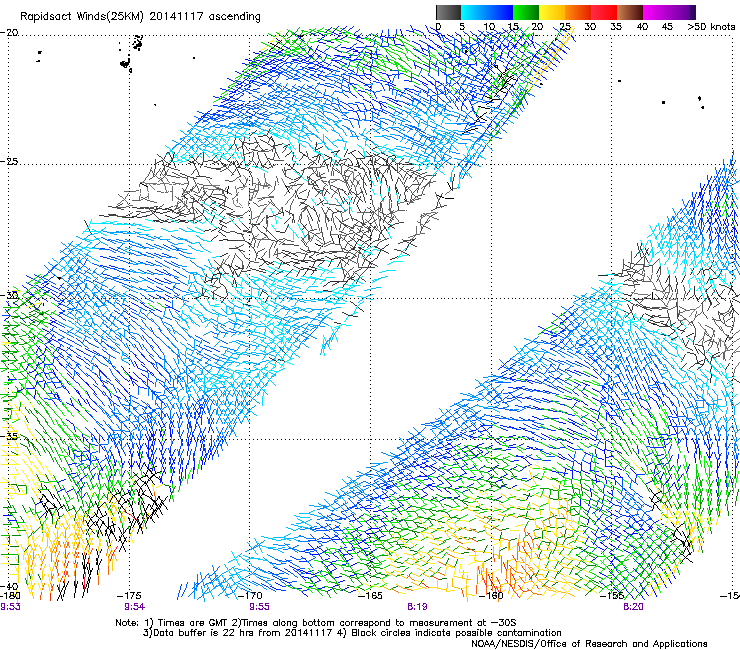Click the longitude label '-165'
Viewport: 740px width, 650px height.
[x=370, y=596]
